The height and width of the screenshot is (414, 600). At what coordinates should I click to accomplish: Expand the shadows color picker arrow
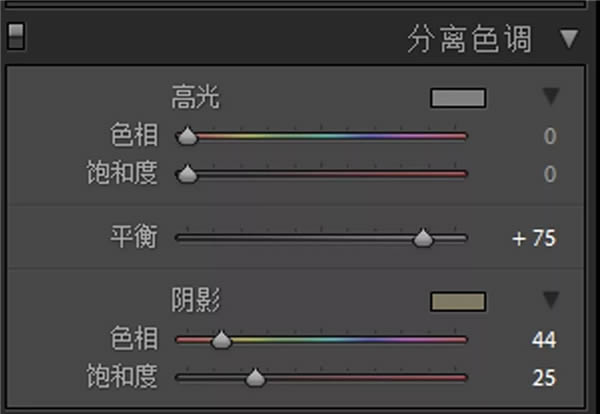[550, 300]
